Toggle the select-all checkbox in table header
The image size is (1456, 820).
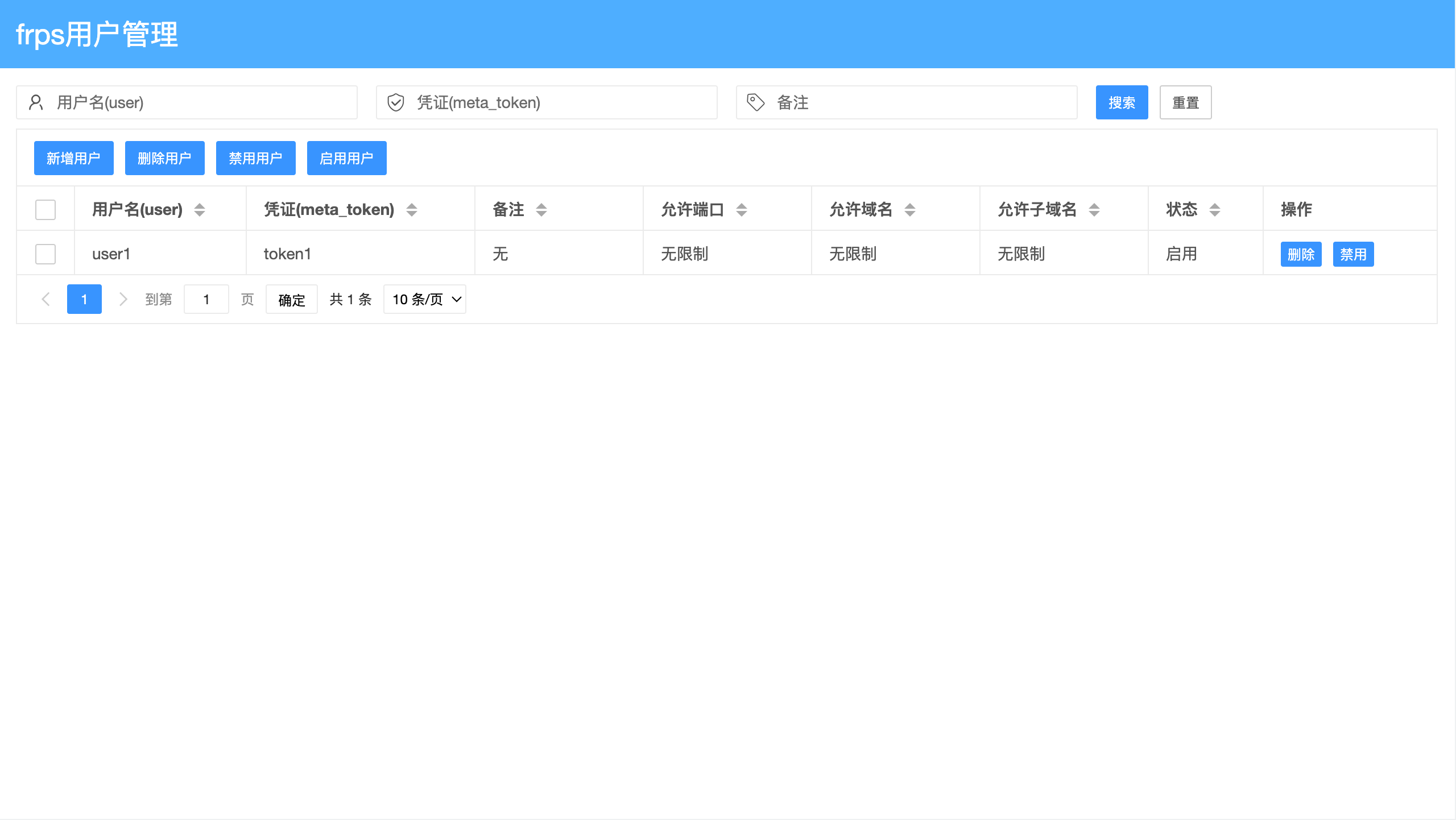coord(45,210)
